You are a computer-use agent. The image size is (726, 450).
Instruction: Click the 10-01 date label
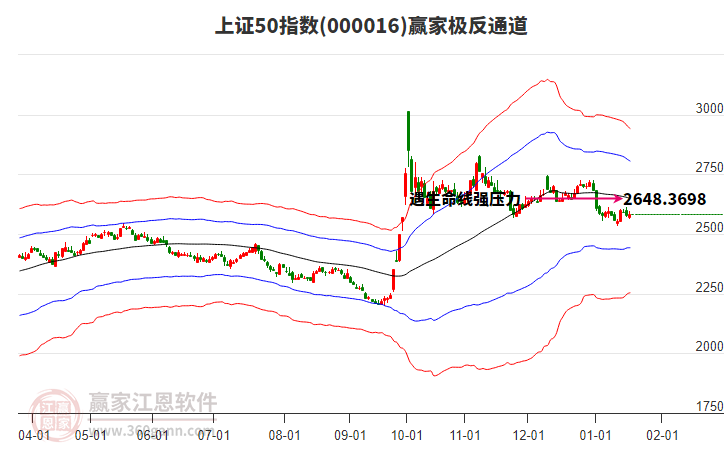tap(407, 435)
